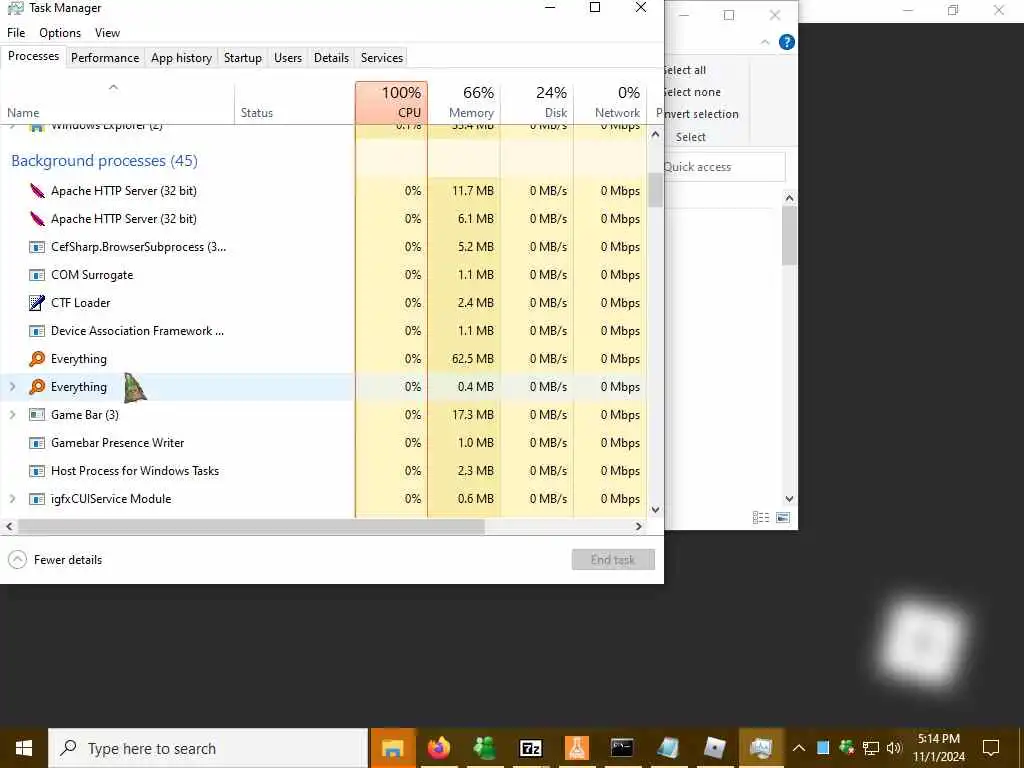1024x768 pixels.
Task: Open the Roblox taskbar icon
Action: click(714, 748)
